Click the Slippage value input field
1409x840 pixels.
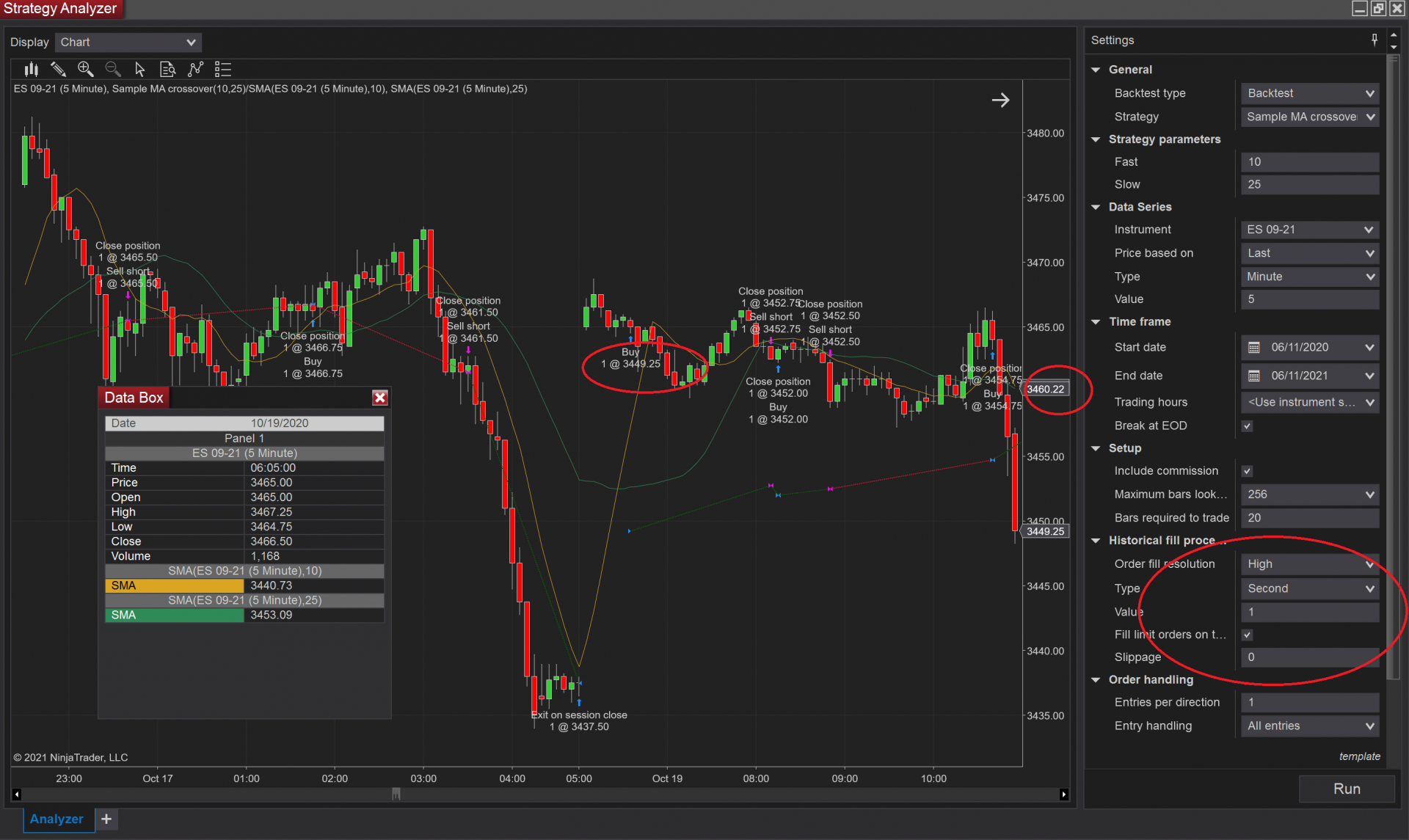pyautogui.click(x=1308, y=657)
